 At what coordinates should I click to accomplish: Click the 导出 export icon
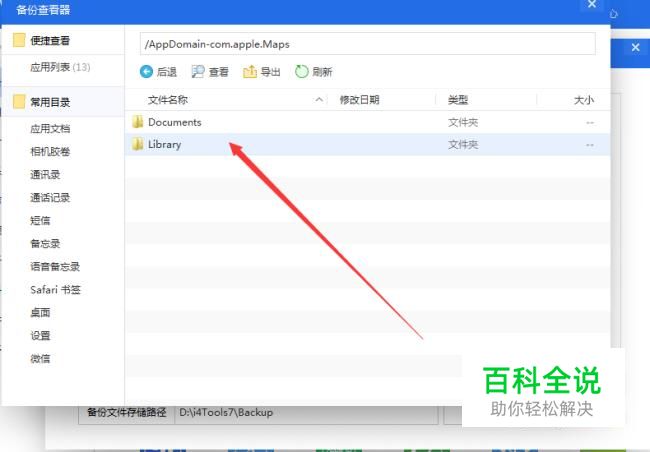[x=250, y=71]
